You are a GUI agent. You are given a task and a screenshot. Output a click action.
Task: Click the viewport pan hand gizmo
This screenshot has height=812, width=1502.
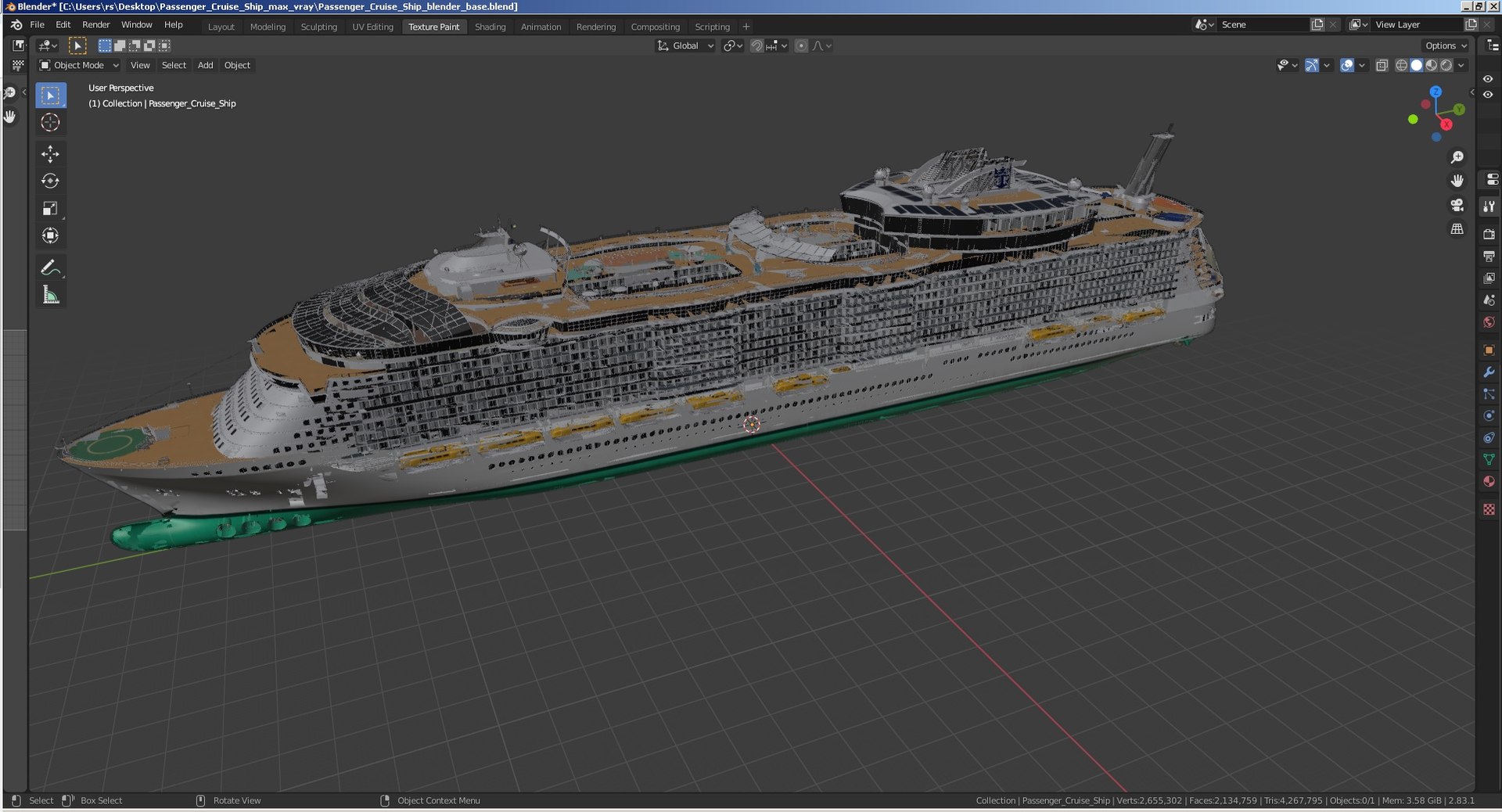[1457, 181]
